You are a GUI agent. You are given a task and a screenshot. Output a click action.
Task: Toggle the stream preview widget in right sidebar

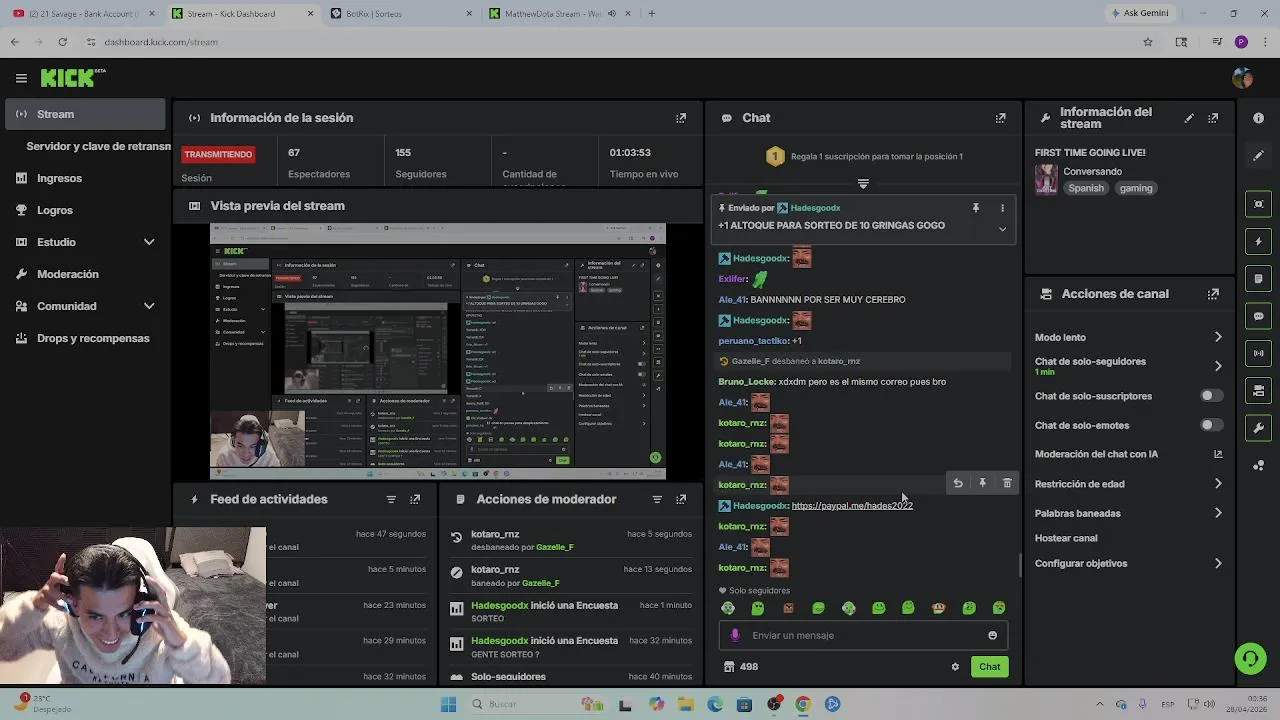1258,204
